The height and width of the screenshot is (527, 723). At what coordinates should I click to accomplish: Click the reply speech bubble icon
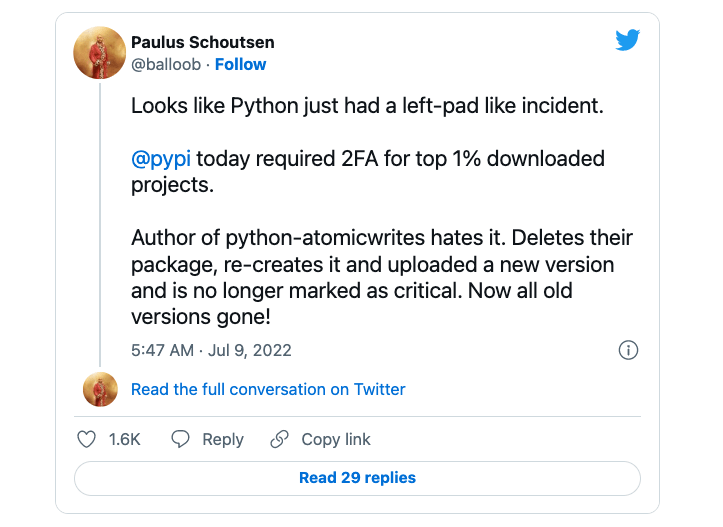[x=181, y=439]
